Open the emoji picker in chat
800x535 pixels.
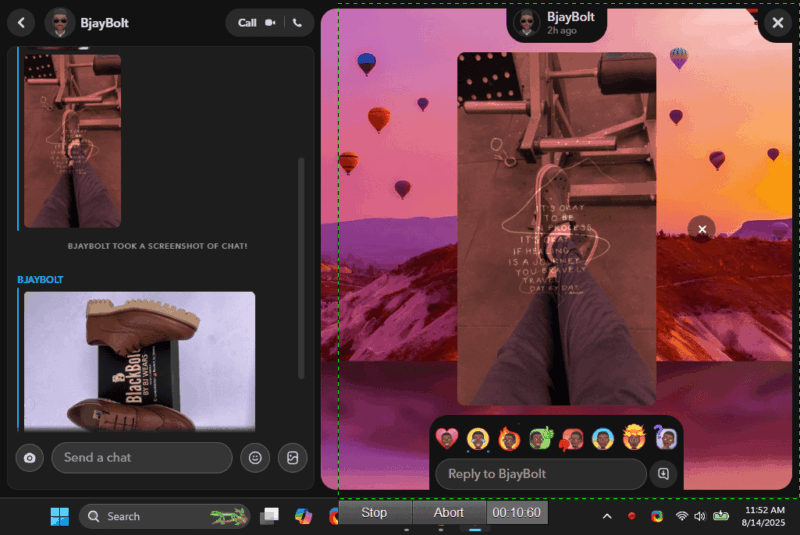click(255, 457)
